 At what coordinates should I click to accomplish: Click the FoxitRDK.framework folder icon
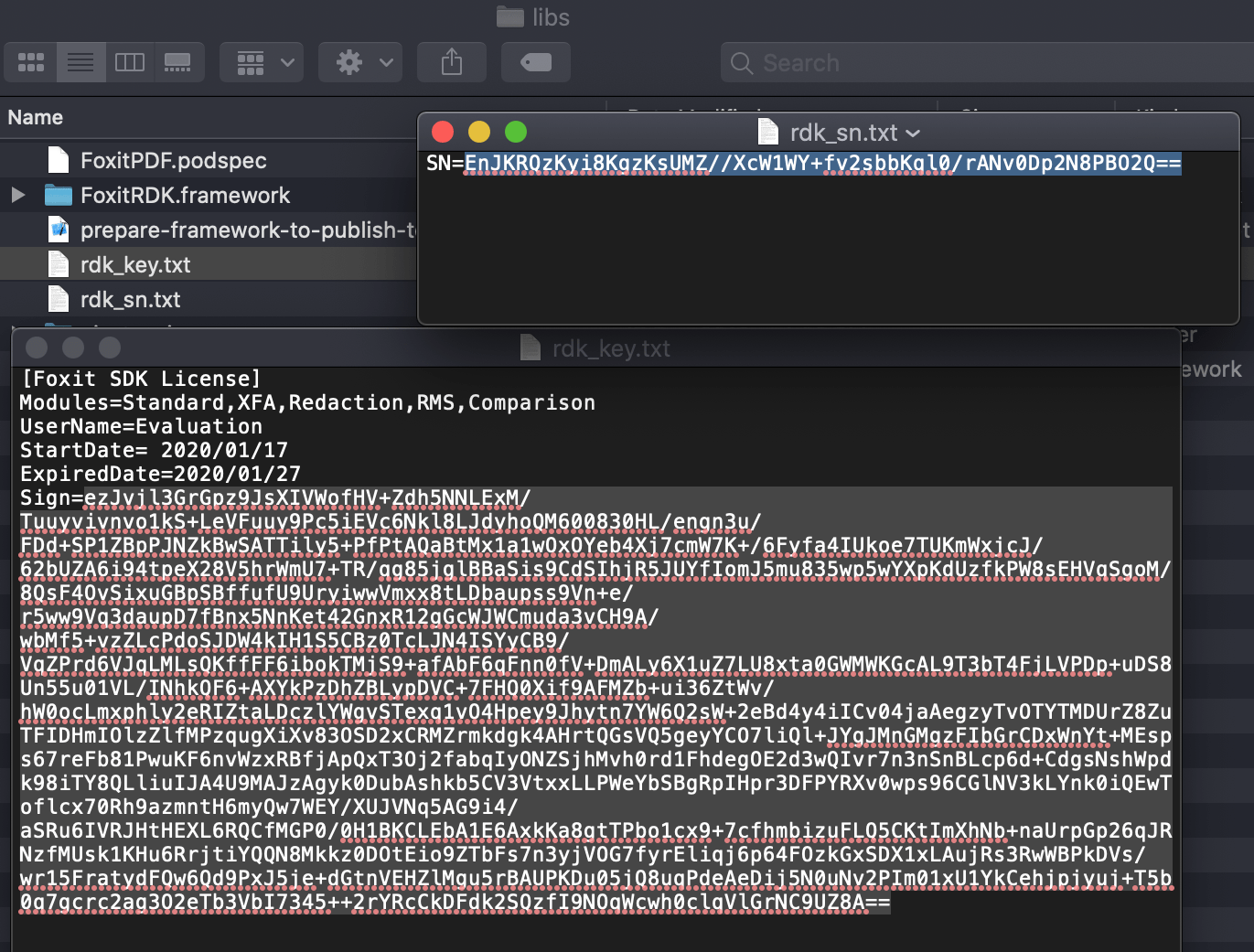59,195
